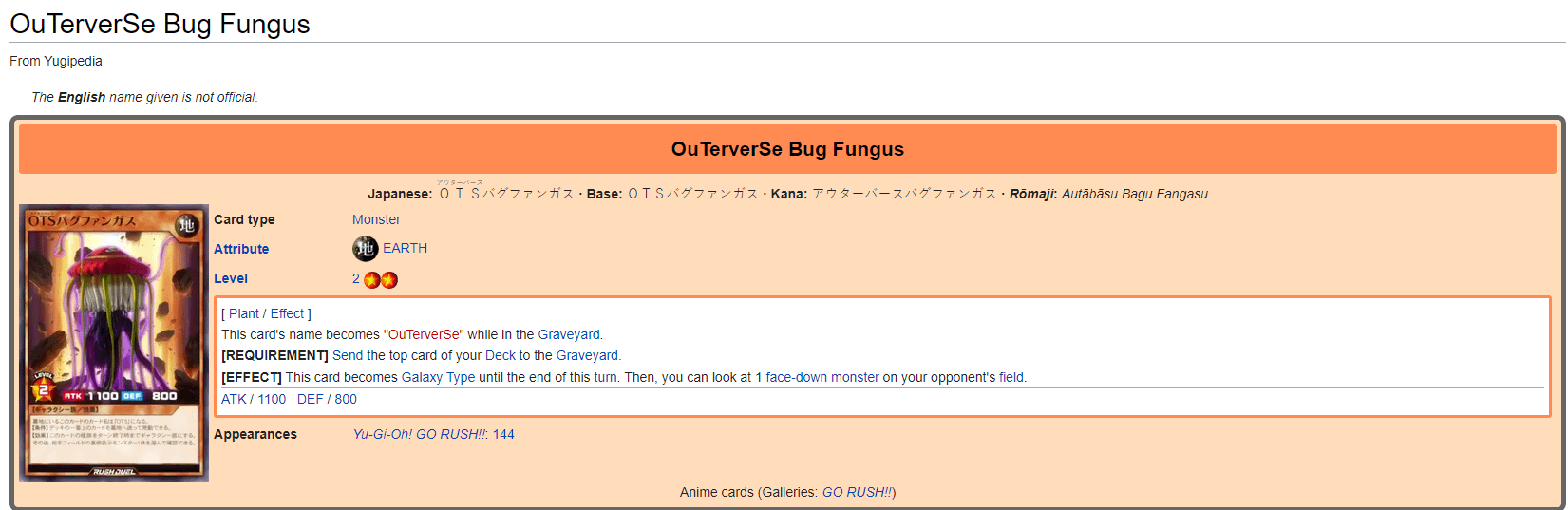Click the EARTH attribute icon

point(366,249)
